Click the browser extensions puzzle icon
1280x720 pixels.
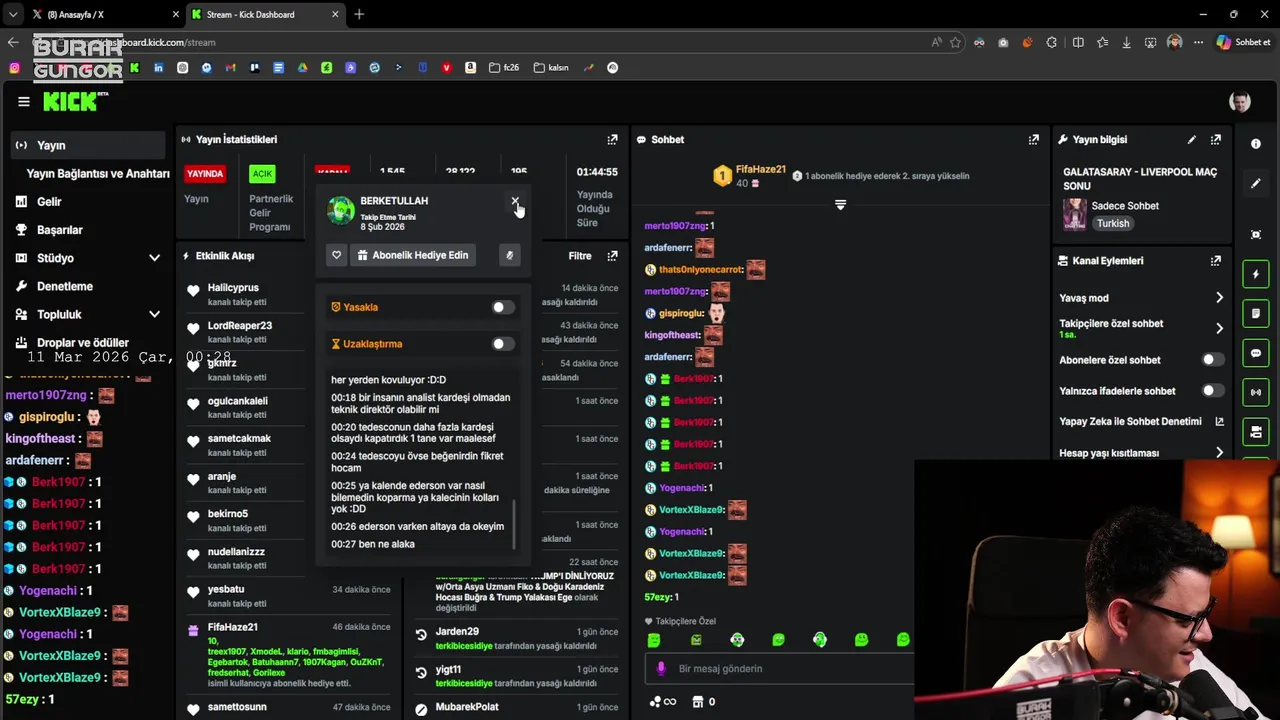[x=1051, y=42]
